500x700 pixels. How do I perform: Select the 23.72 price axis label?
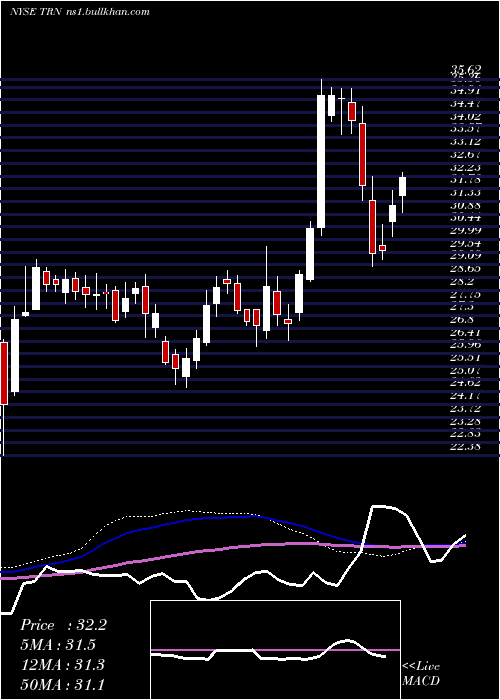(x=466, y=408)
